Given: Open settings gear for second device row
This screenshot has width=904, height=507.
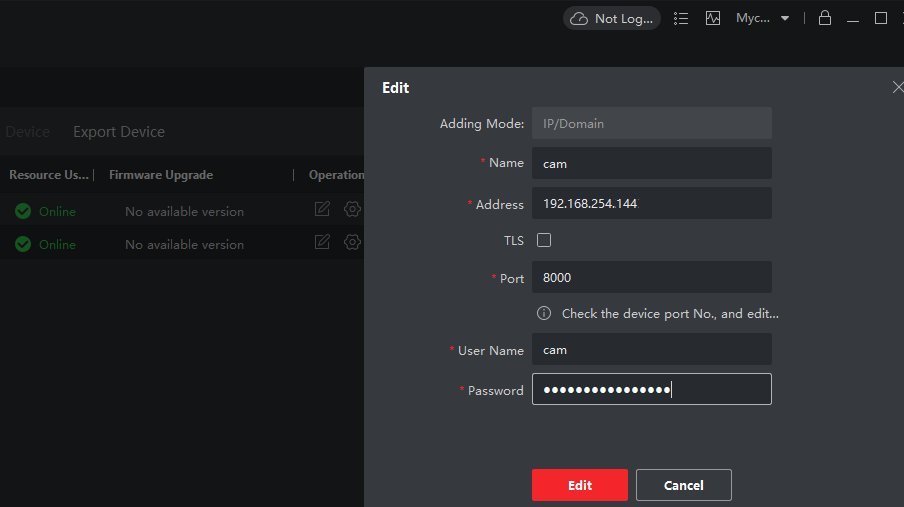Looking at the screenshot, I should [x=352, y=242].
